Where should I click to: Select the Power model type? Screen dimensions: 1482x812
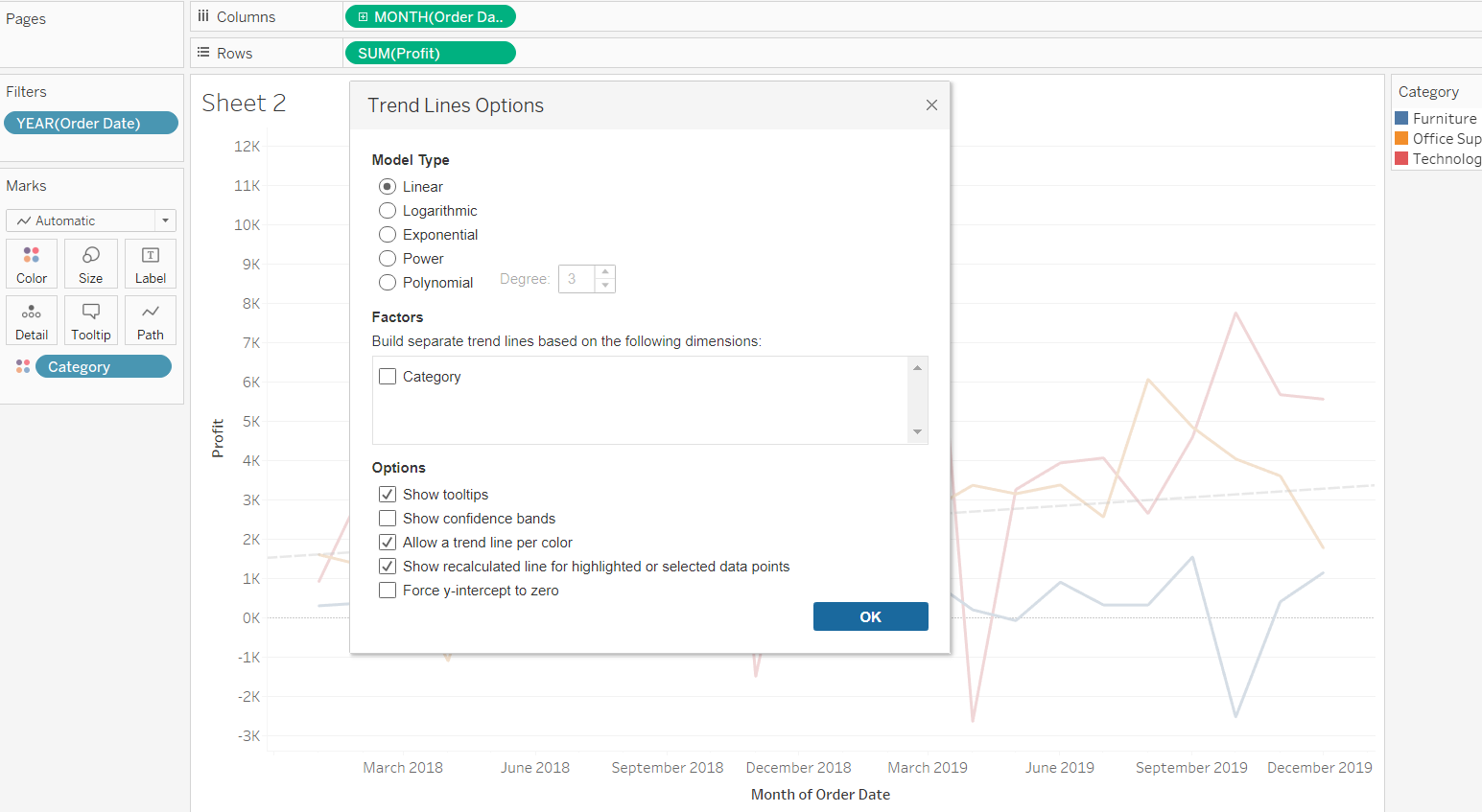click(388, 258)
